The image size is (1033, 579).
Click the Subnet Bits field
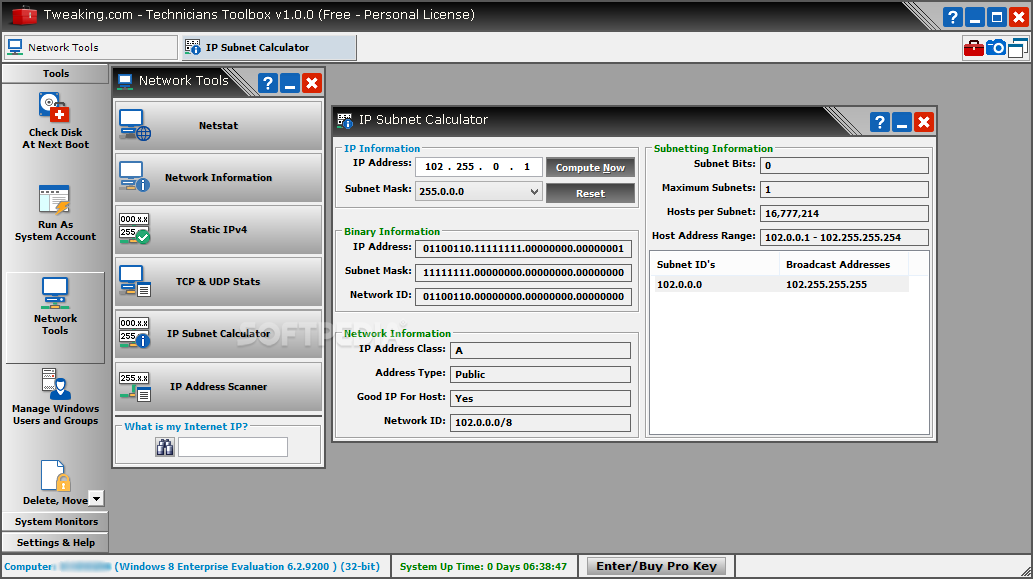tap(844, 165)
